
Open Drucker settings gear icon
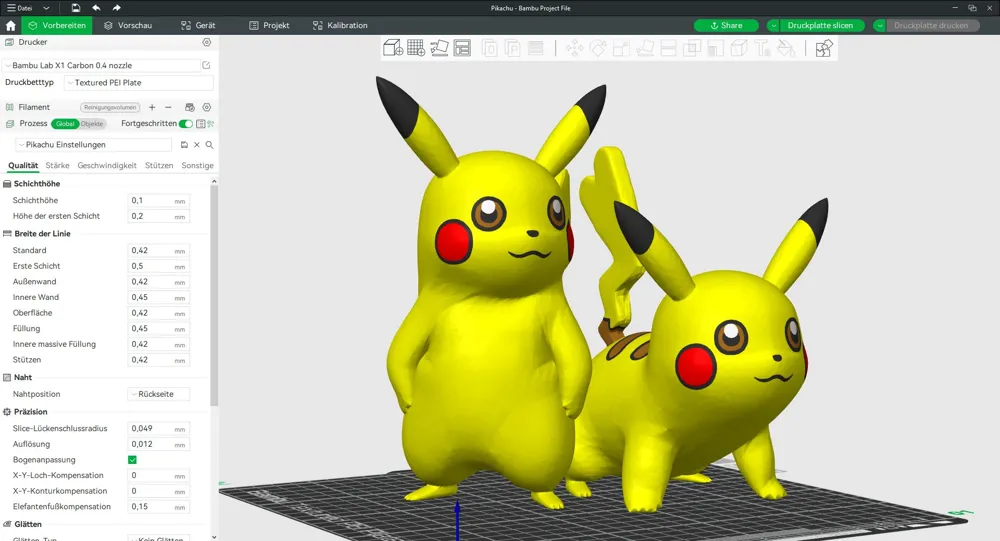(x=207, y=42)
